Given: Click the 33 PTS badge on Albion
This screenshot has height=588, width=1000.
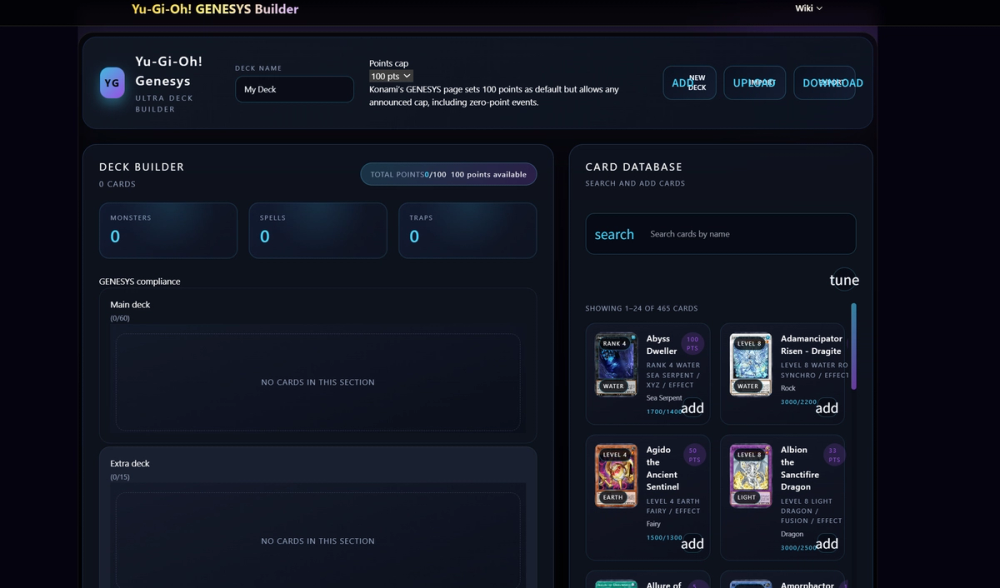Looking at the screenshot, I should coord(834,455).
